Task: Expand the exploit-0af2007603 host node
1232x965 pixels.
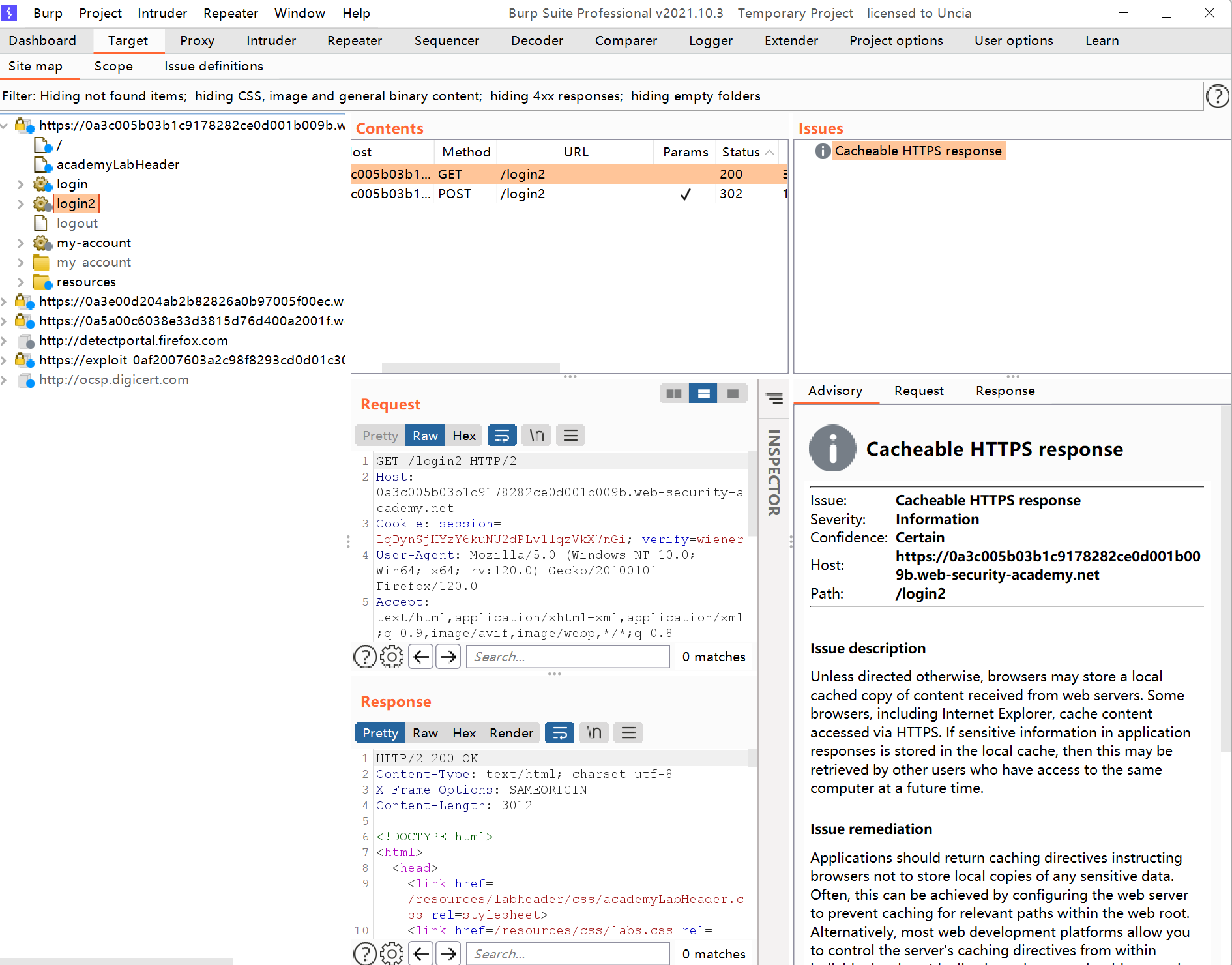Action: pyautogui.click(x=5, y=360)
